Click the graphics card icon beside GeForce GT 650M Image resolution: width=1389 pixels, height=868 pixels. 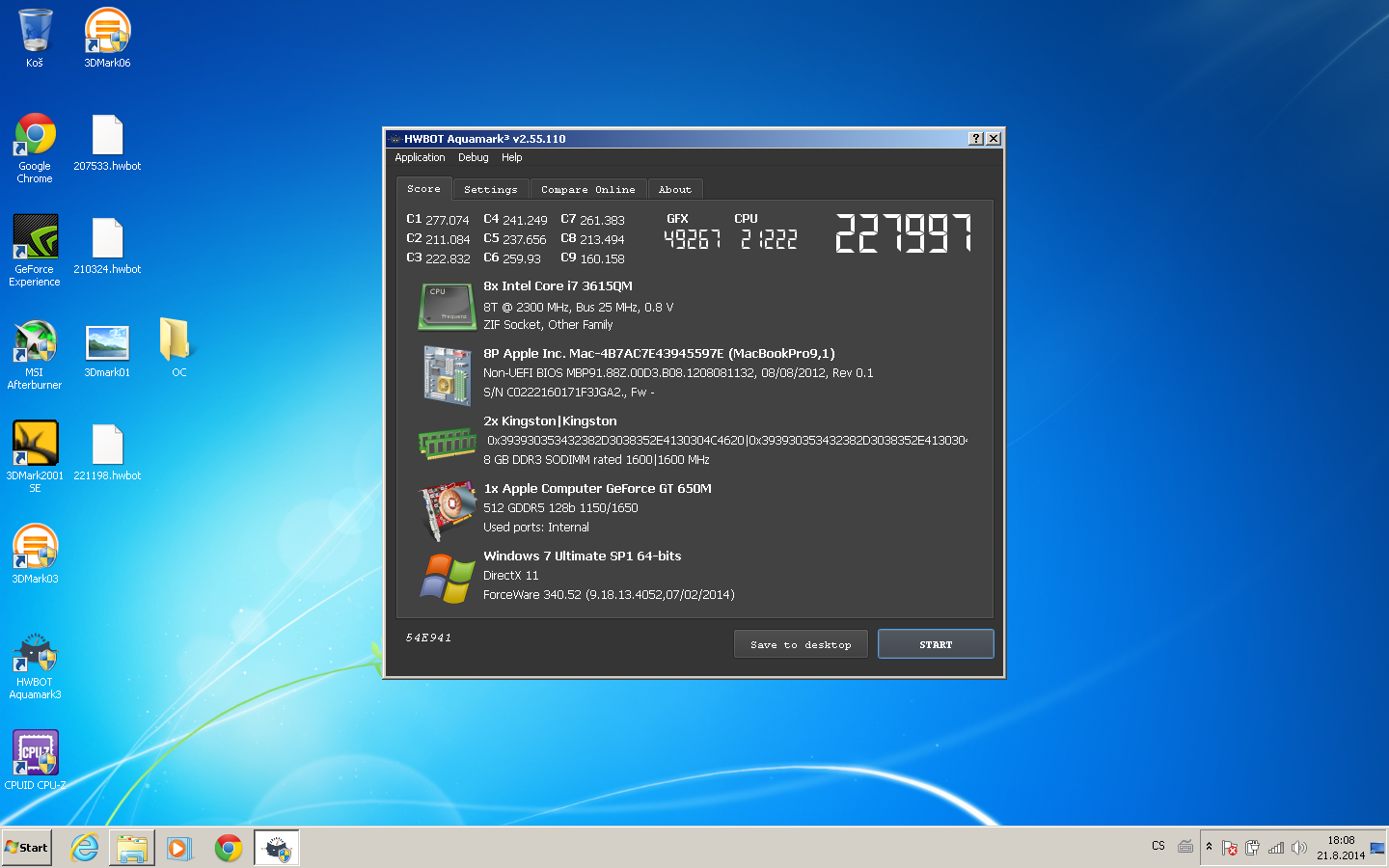point(449,510)
